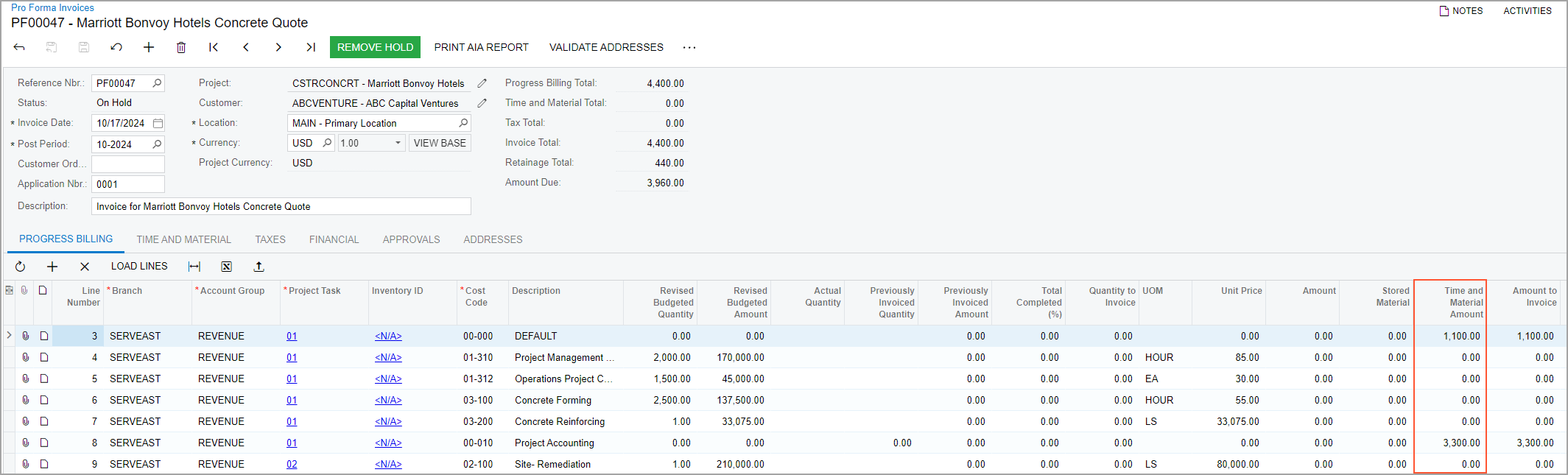Click the Save disk icon
The width and height of the screenshot is (1568, 475).
pos(84,47)
